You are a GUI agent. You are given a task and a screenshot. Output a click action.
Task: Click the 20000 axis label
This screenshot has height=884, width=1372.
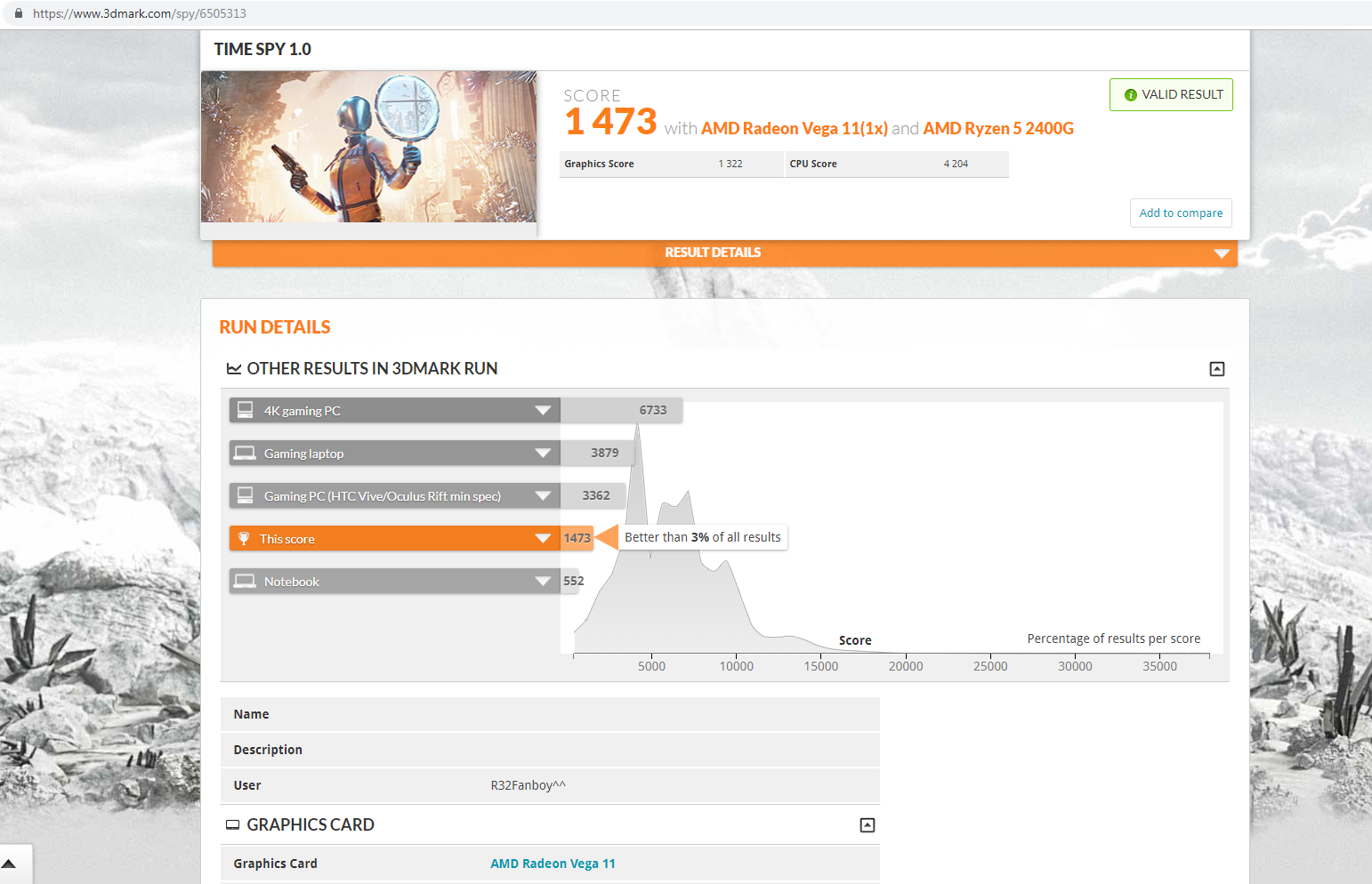coord(906,666)
